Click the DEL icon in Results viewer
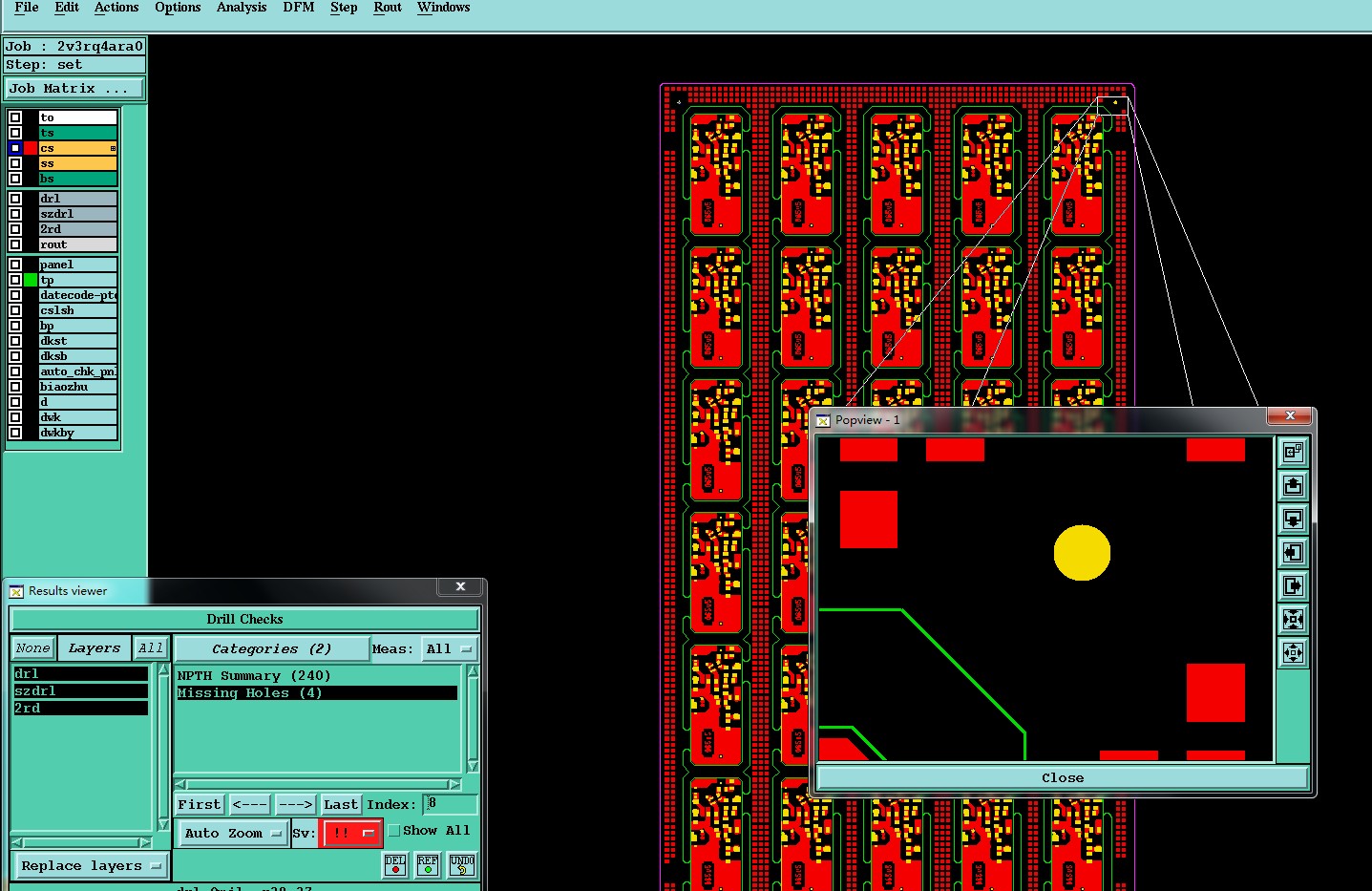Screen dimensions: 1372x891 [395, 865]
